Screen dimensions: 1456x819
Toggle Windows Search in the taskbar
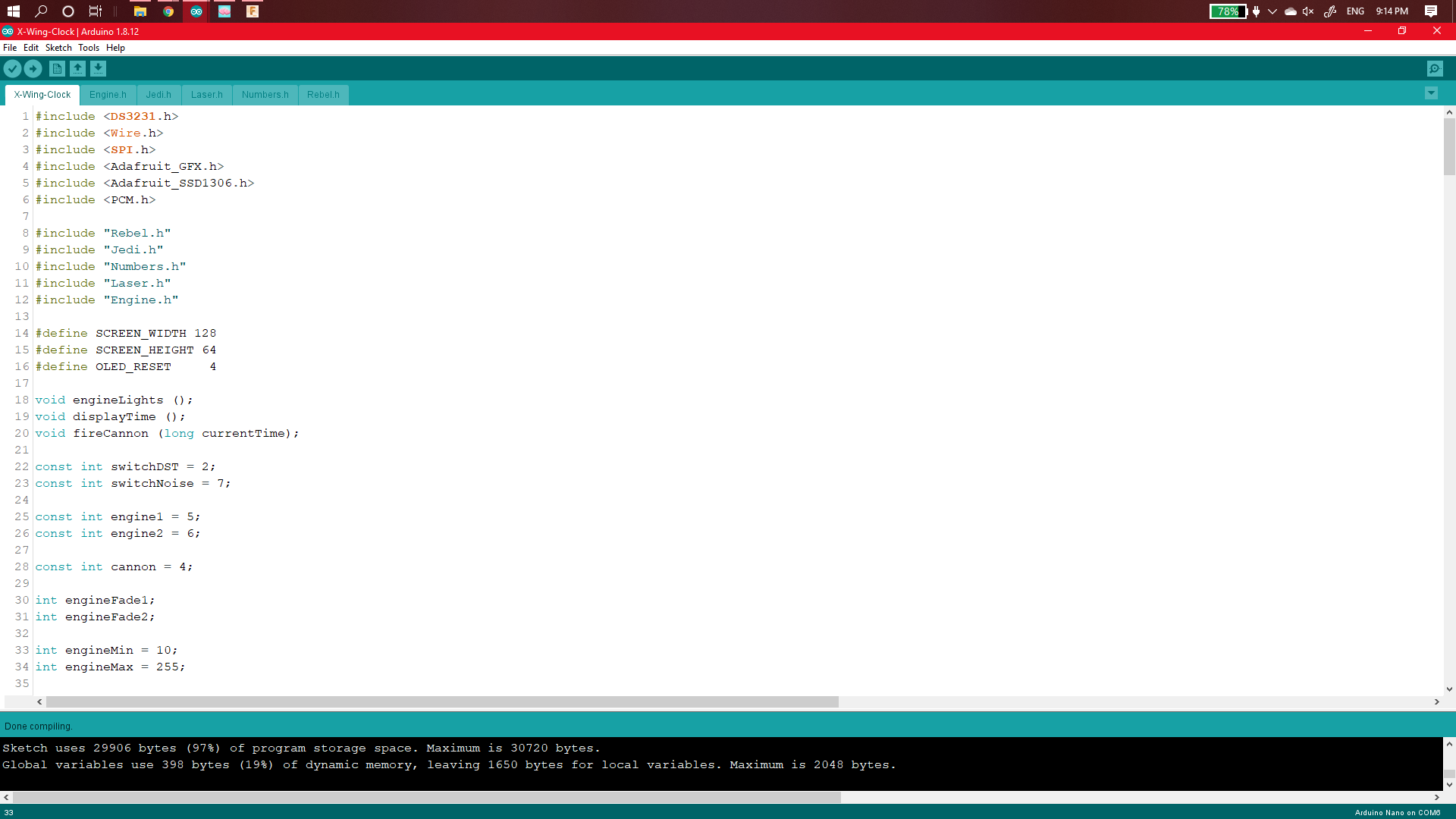(x=42, y=11)
